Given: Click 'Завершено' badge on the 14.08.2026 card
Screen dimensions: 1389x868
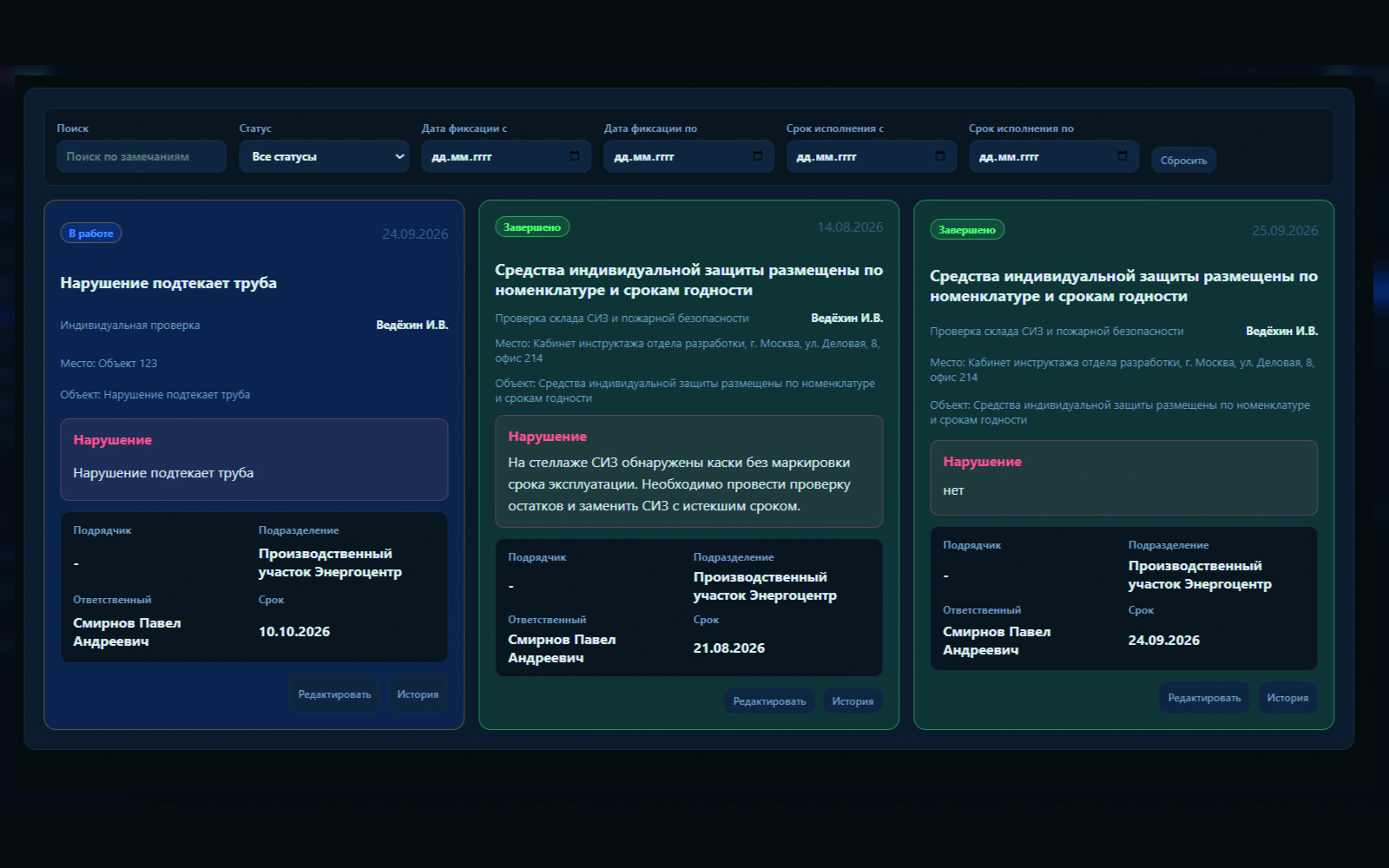Looking at the screenshot, I should (x=532, y=227).
